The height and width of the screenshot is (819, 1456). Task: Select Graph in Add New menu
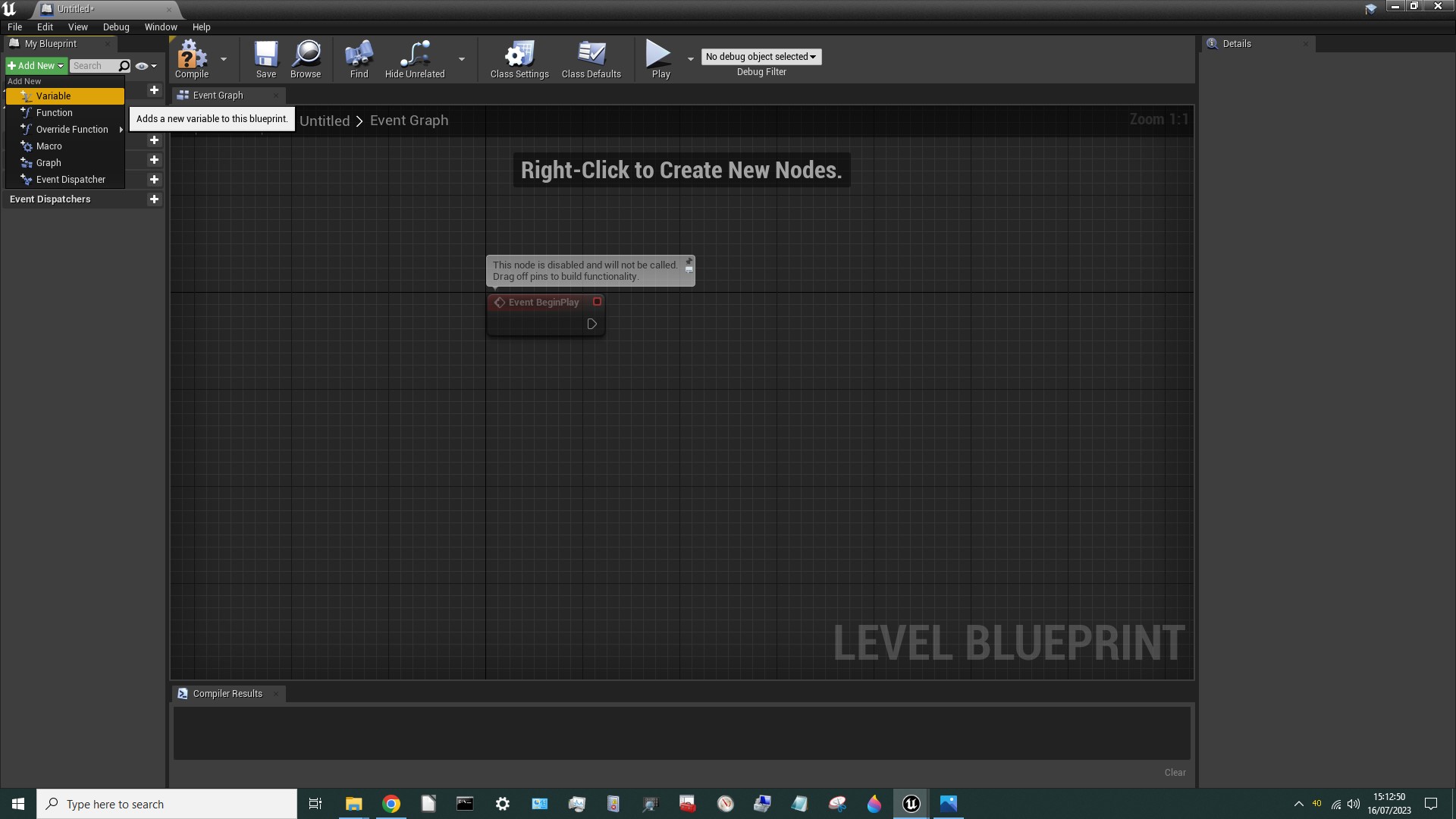pyautogui.click(x=65, y=163)
